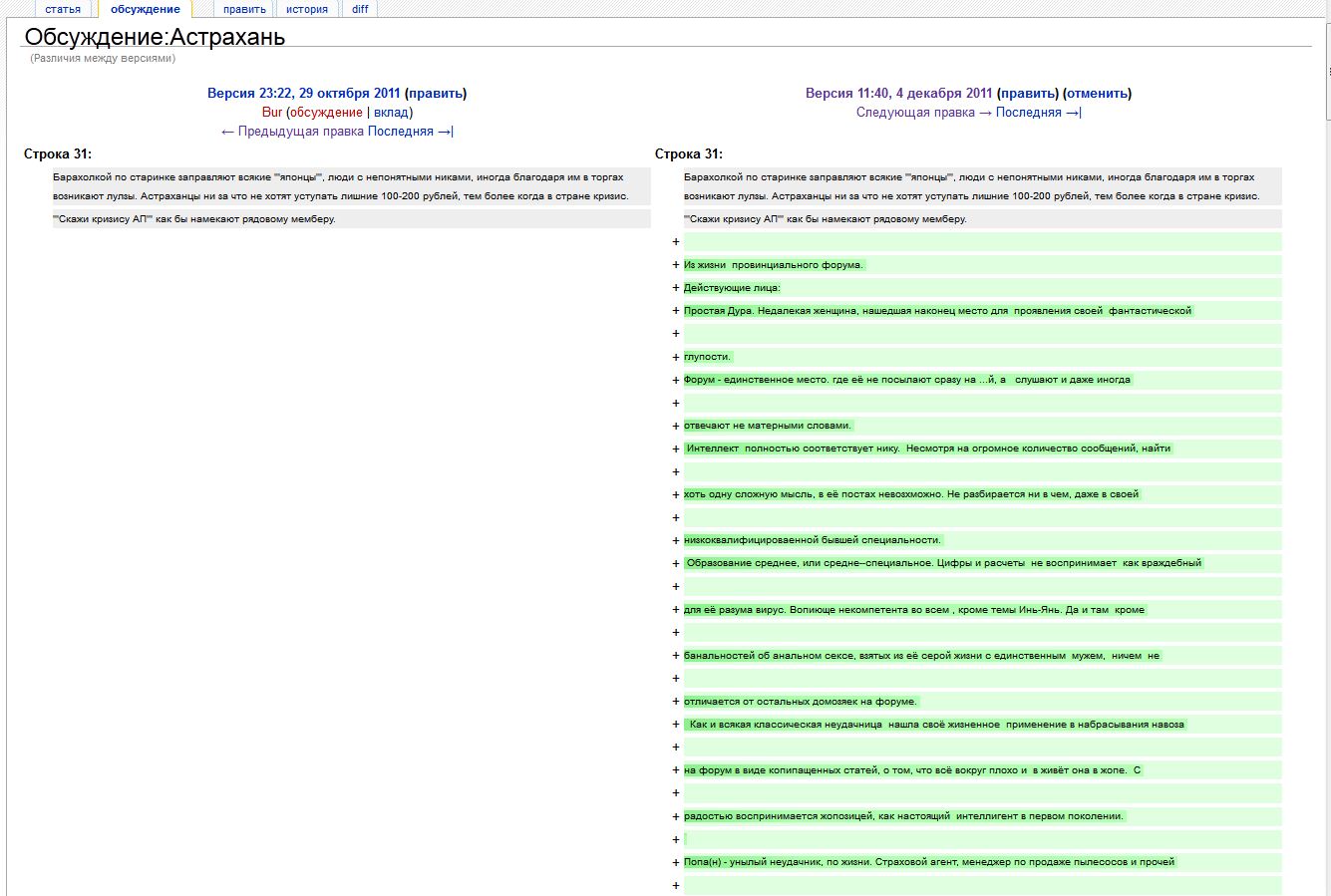The width and height of the screenshot is (1331, 896).
Task: Go to '← Предыдущая правка'
Action: [292, 132]
